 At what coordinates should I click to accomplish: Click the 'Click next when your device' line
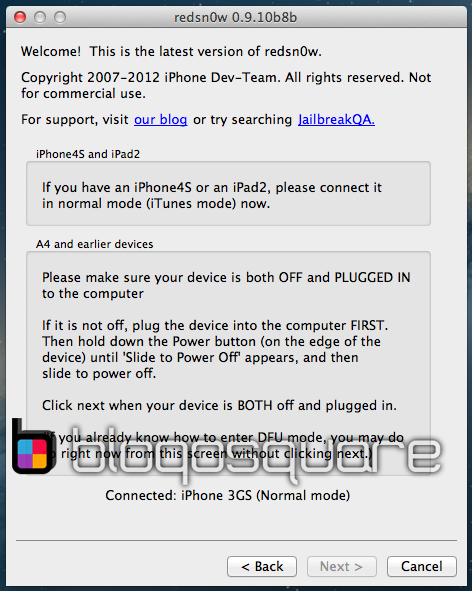click(x=219, y=406)
